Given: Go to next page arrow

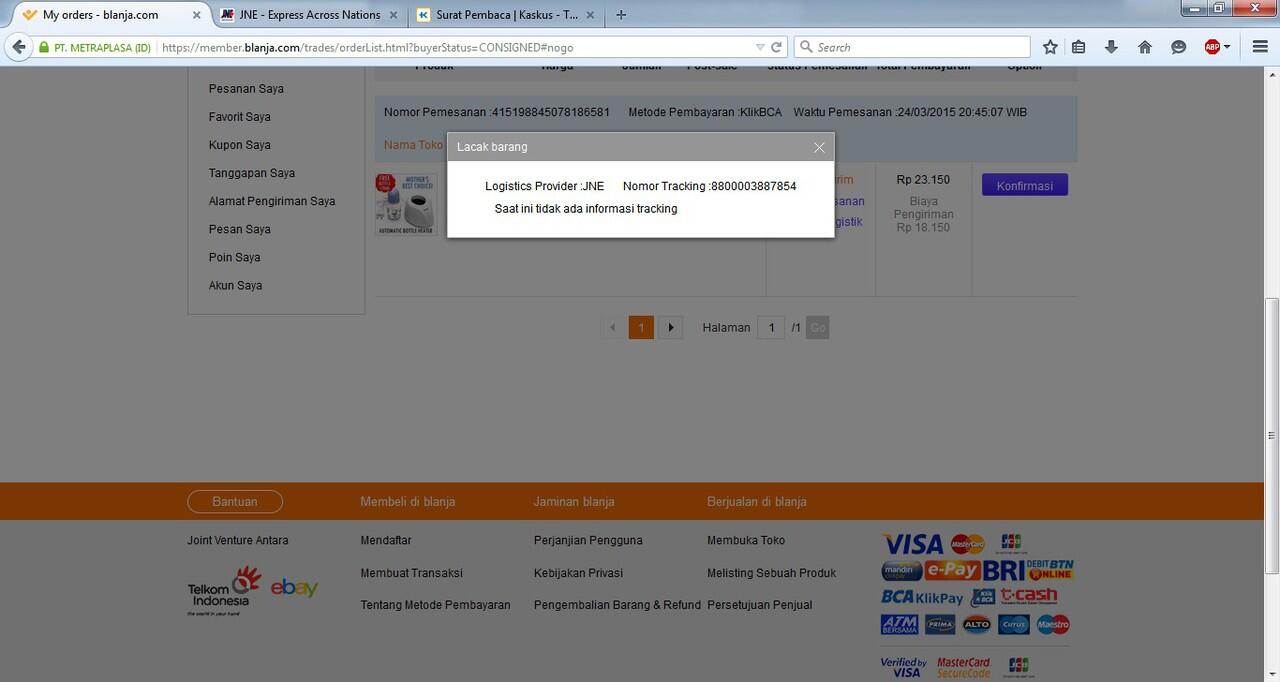Looking at the screenshot, I should 671,328.
